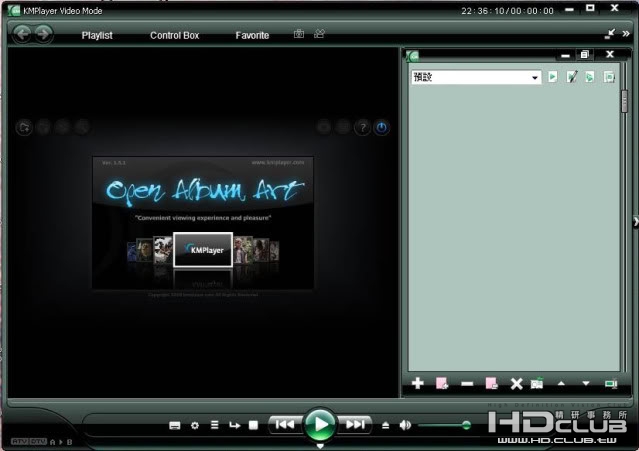Viewport: 639px width, 451px height.
Task: Mute audio via the speaker icon
Action: [405, 425]
